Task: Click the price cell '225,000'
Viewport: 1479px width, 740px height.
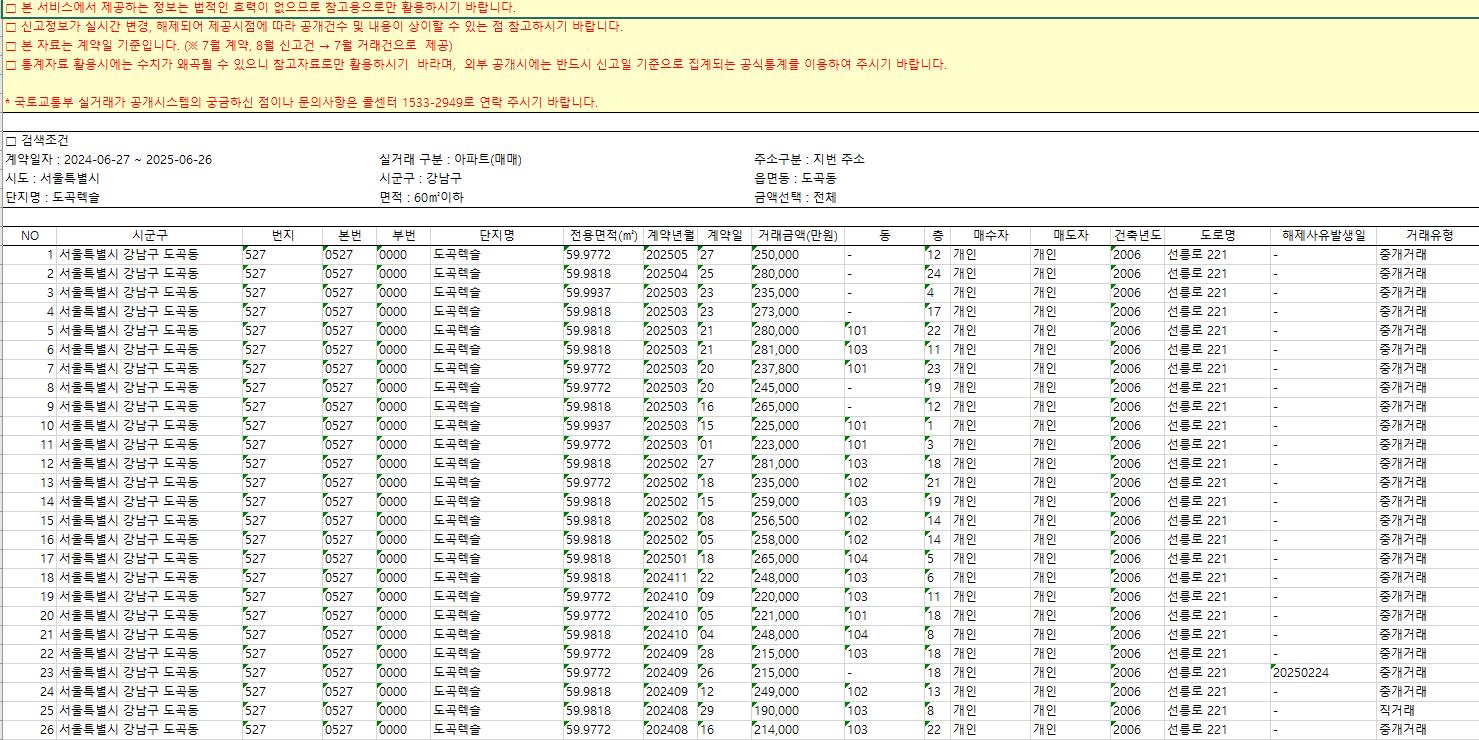Action: click(x=797, y=426)
